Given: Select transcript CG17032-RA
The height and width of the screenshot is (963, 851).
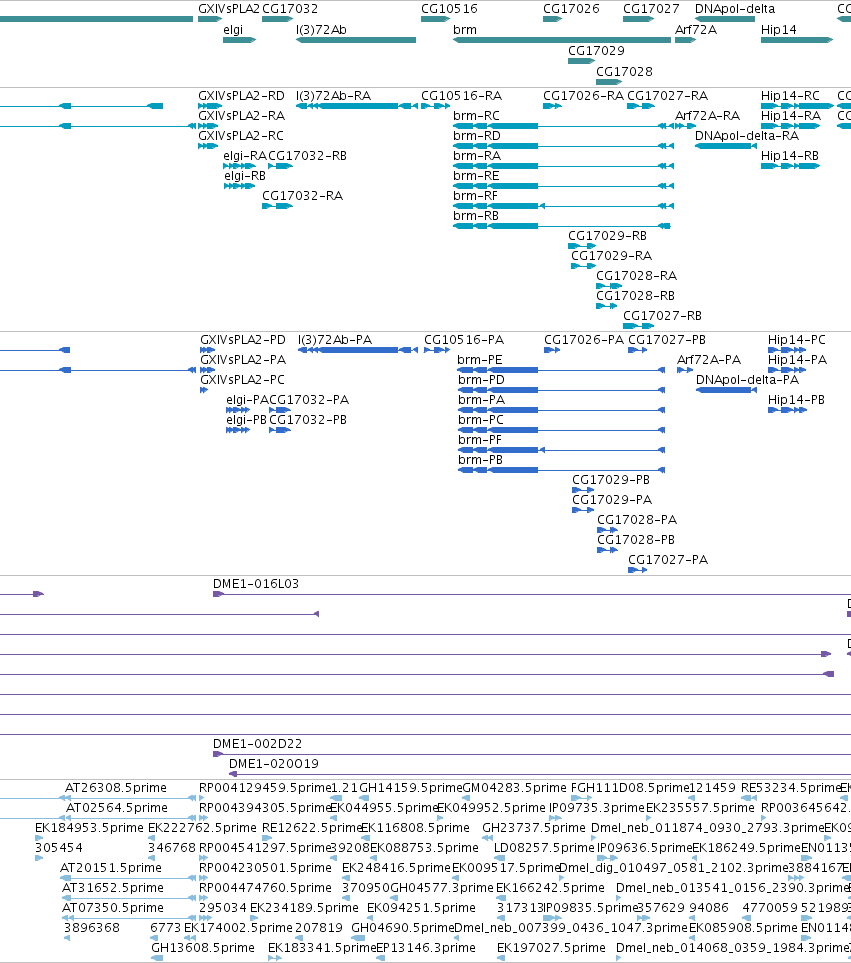Looking at the screenshot, I should point(277,206).
